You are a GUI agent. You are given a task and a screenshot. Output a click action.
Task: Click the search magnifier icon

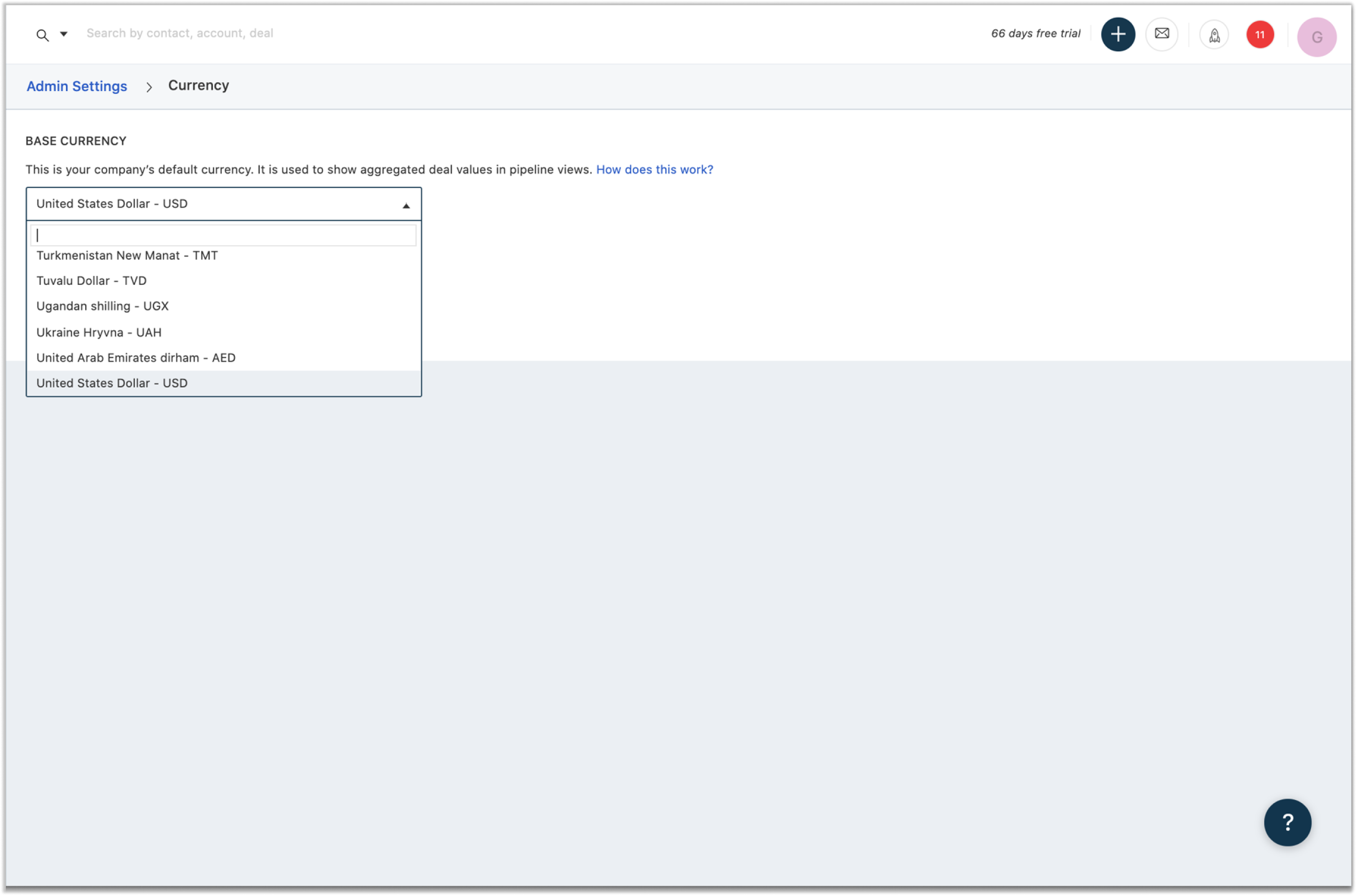[42, 35]
